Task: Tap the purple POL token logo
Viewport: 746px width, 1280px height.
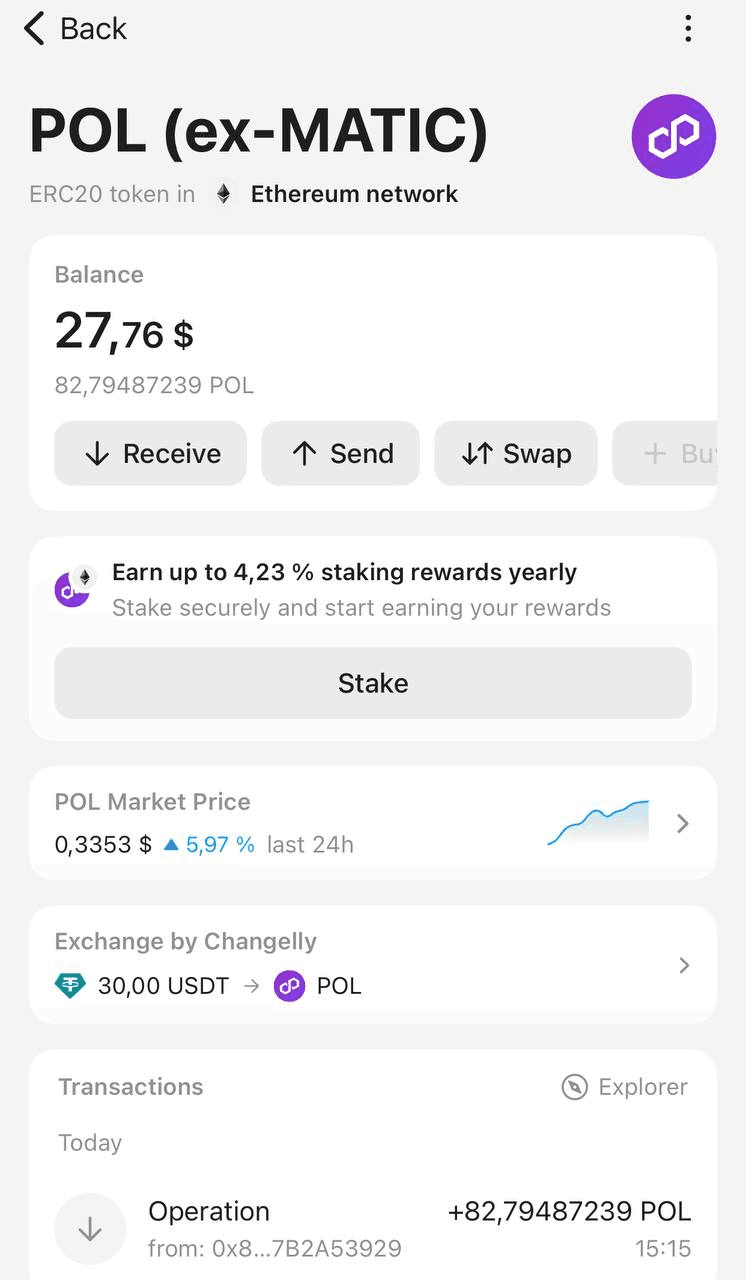Action: click(x=674, y=136)
